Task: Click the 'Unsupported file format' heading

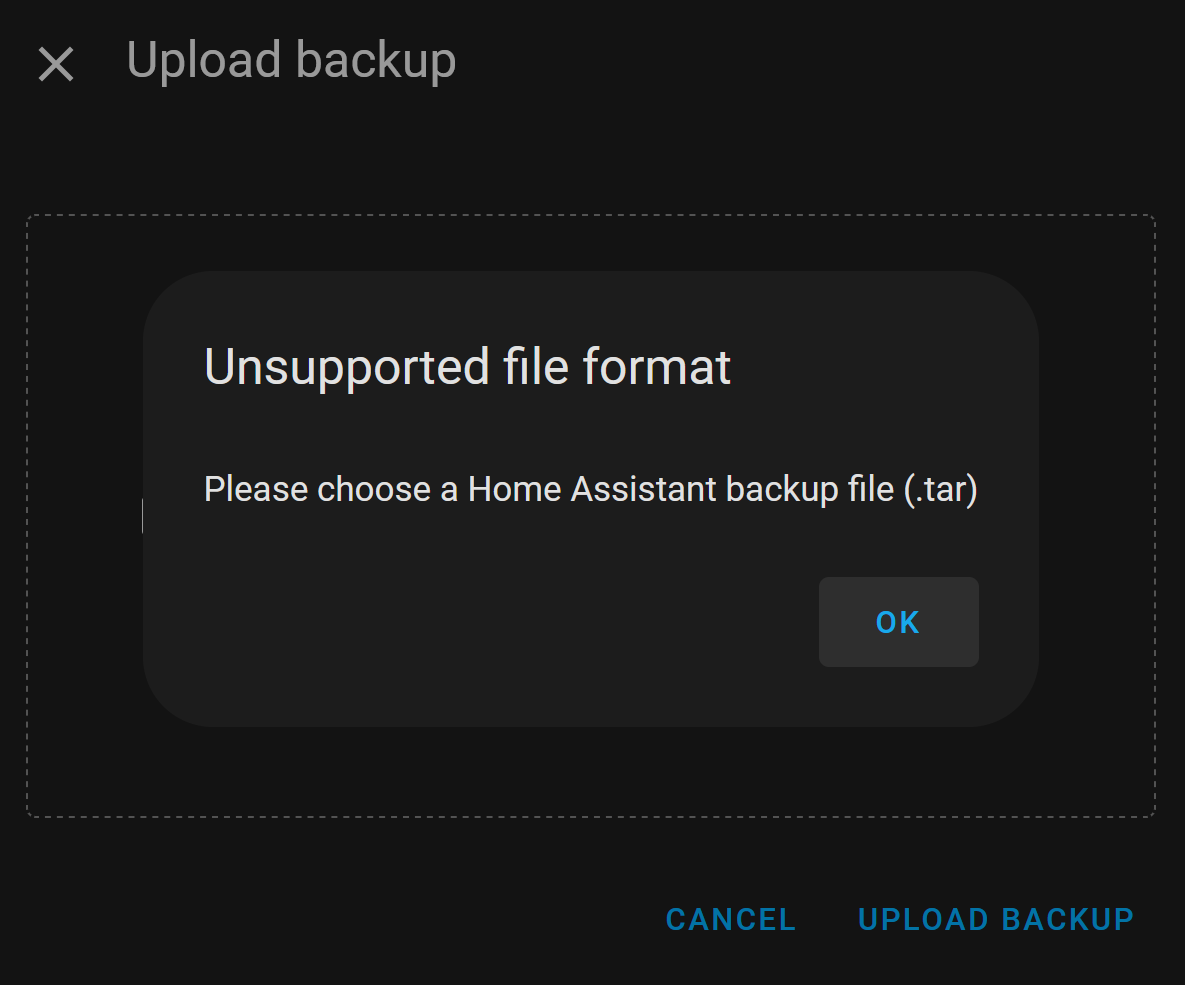Action: coord(467,367)
